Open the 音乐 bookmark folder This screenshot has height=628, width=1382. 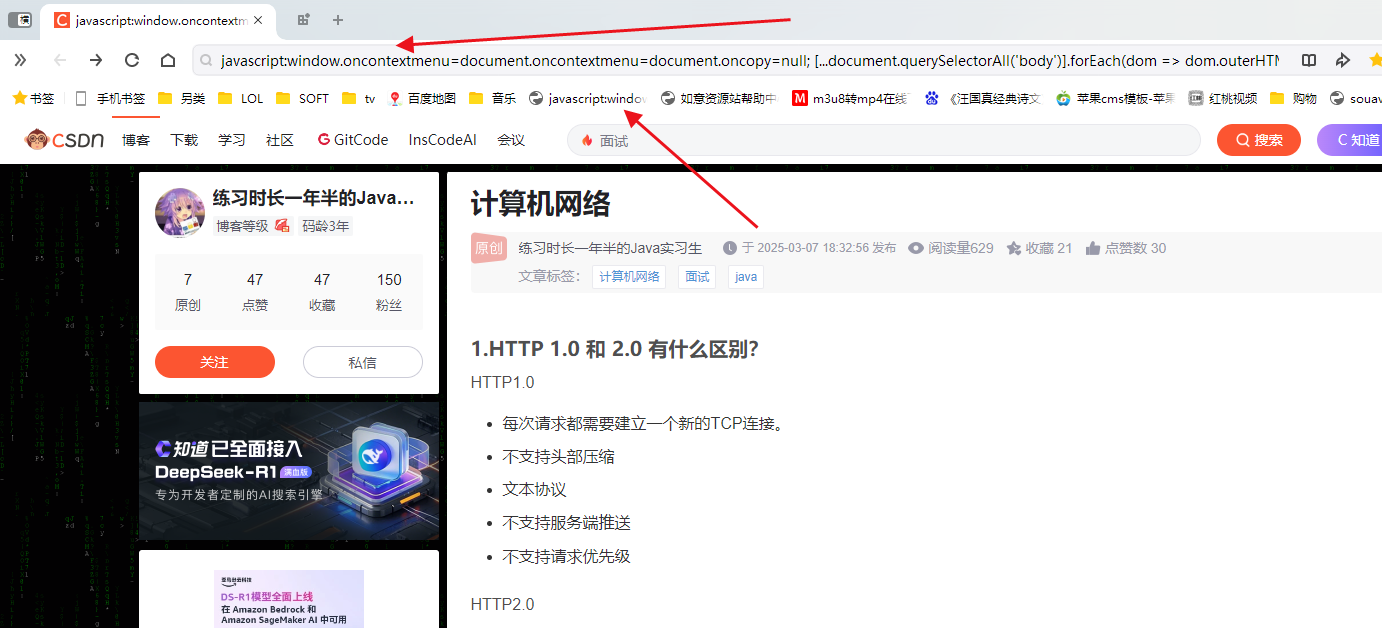click(493, 98)
